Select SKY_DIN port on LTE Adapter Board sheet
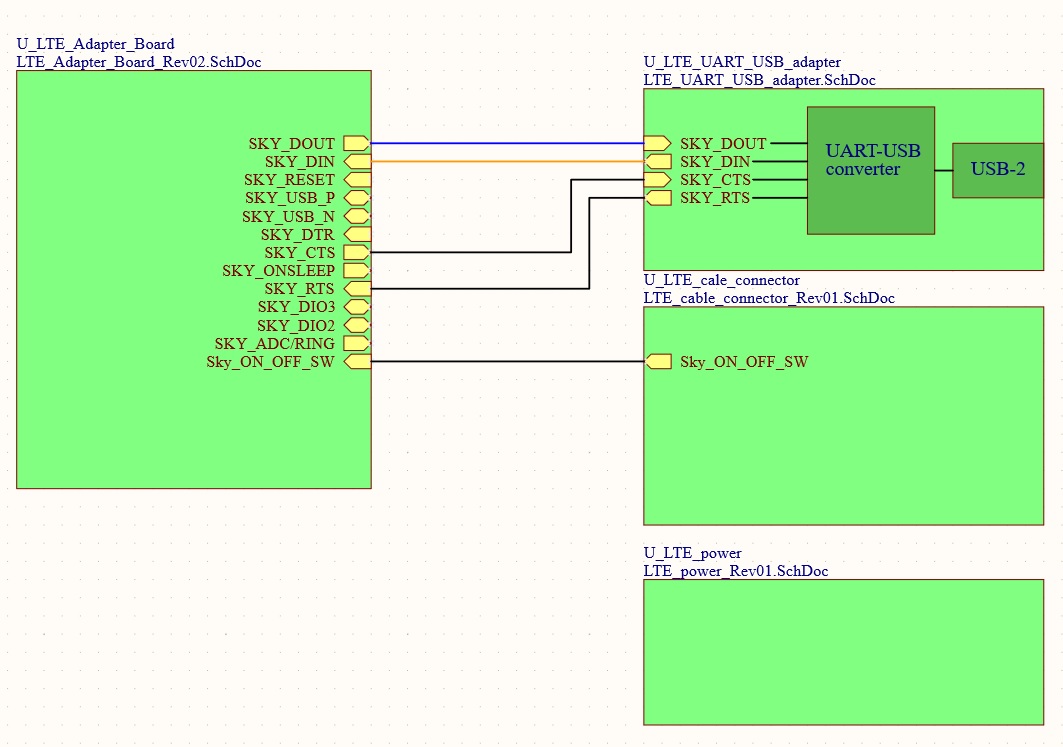The height and width of the screenshot is (747, 1063). [357, 161]
